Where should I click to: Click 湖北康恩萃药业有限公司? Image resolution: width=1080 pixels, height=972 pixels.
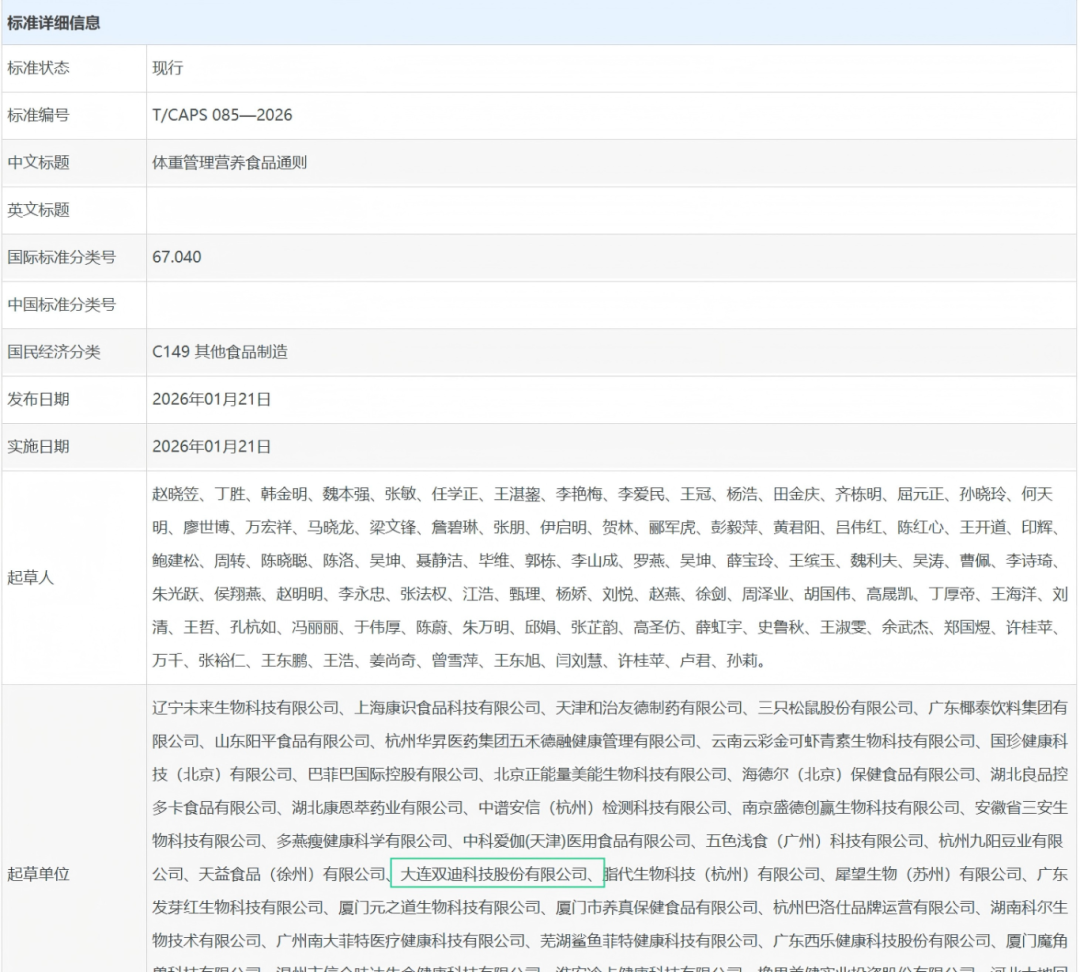point(377,807)
